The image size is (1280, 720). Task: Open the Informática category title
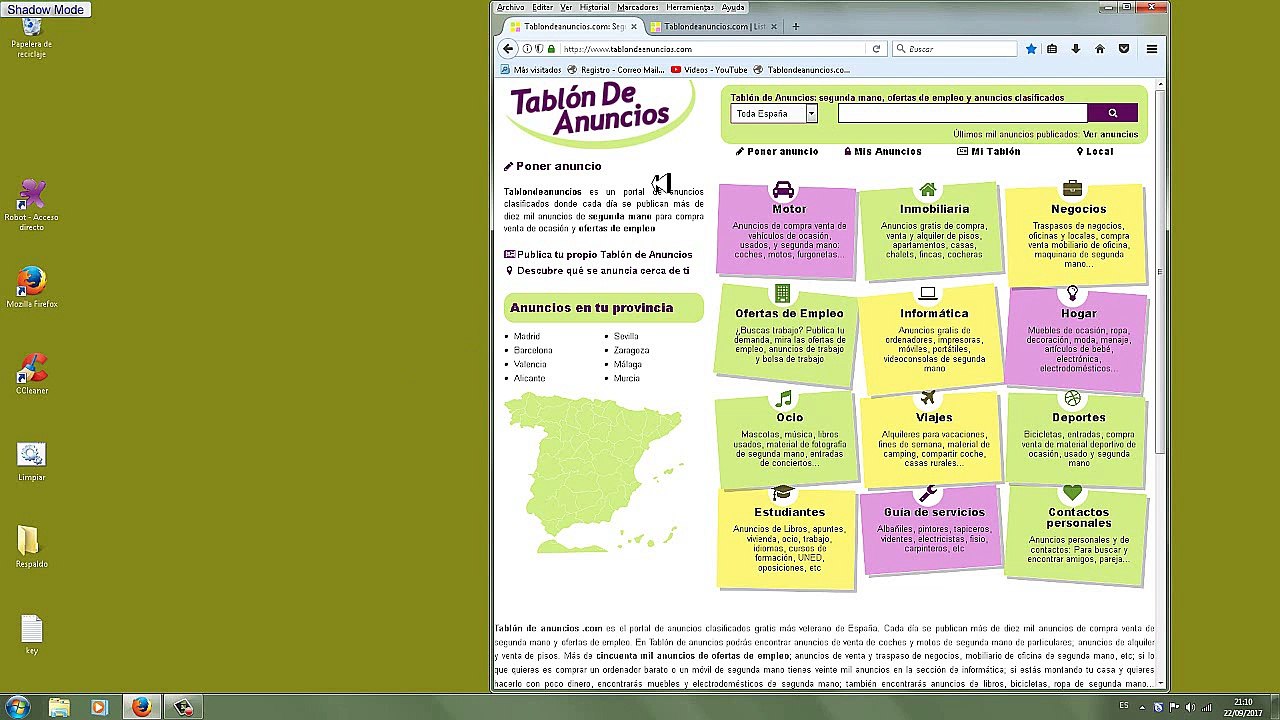click(x=934, y=313)
